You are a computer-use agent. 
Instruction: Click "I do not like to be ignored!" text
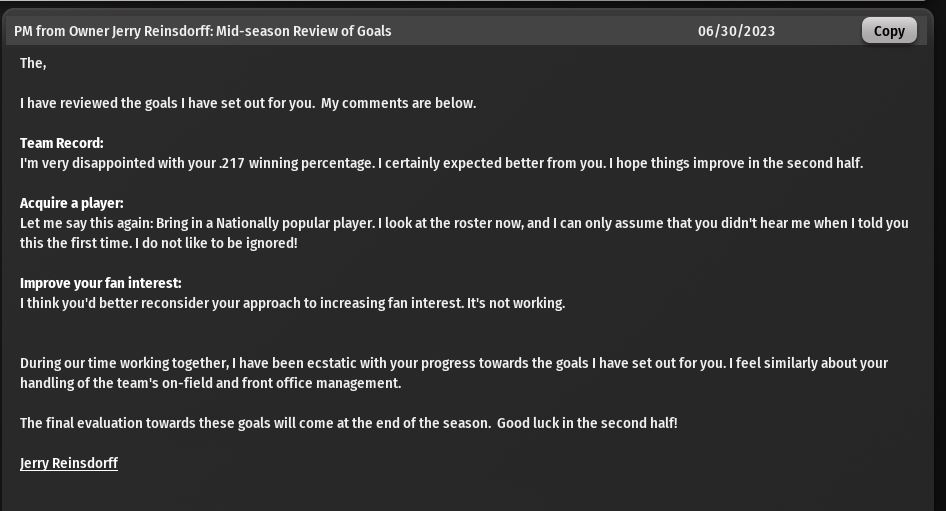[x=216, y=243]
